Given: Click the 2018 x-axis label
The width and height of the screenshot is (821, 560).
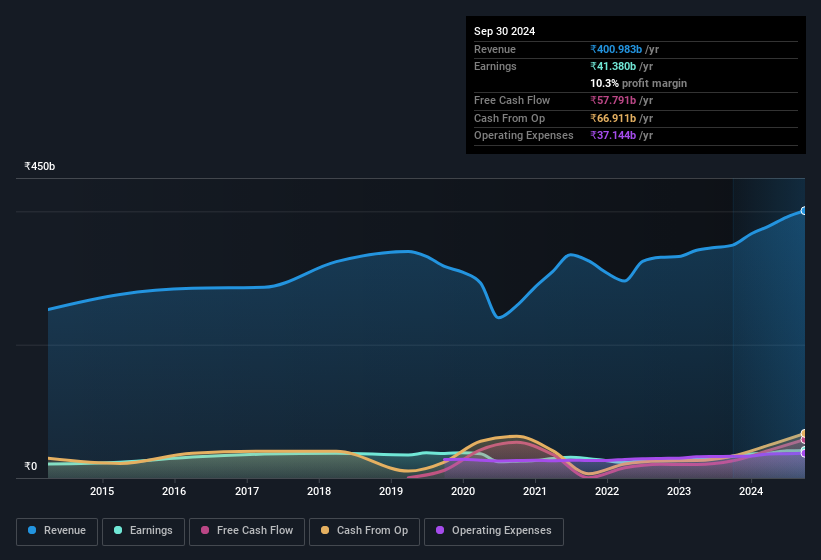Looking at the screenshot, I should coord(319,491).
